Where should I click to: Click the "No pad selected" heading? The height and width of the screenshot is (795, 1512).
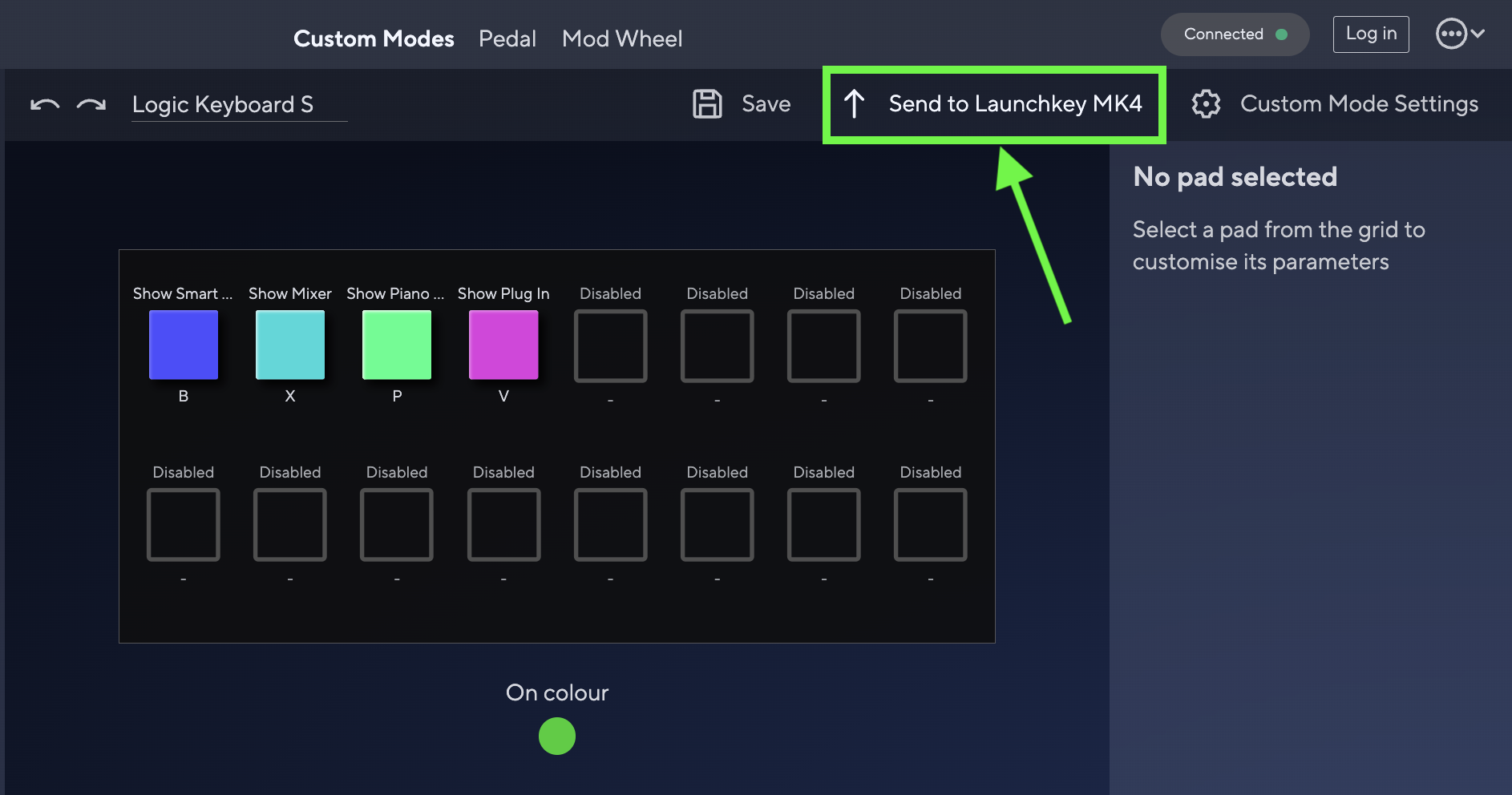1235,176
